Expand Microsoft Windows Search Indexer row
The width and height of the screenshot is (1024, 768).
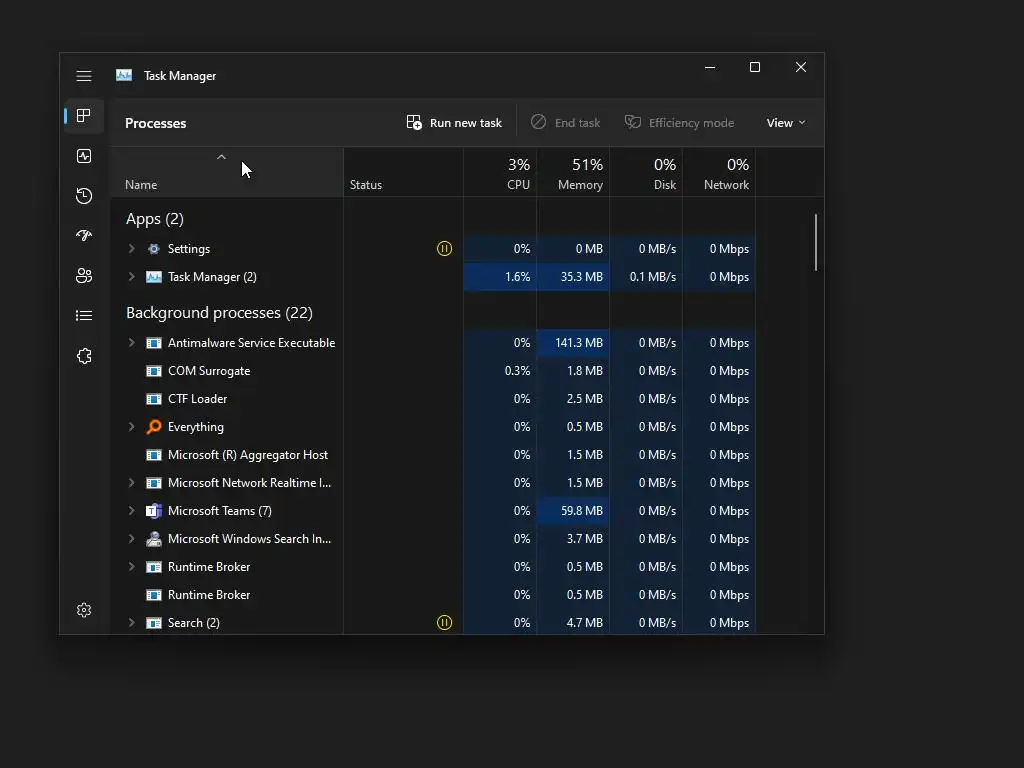coord(131,539)
